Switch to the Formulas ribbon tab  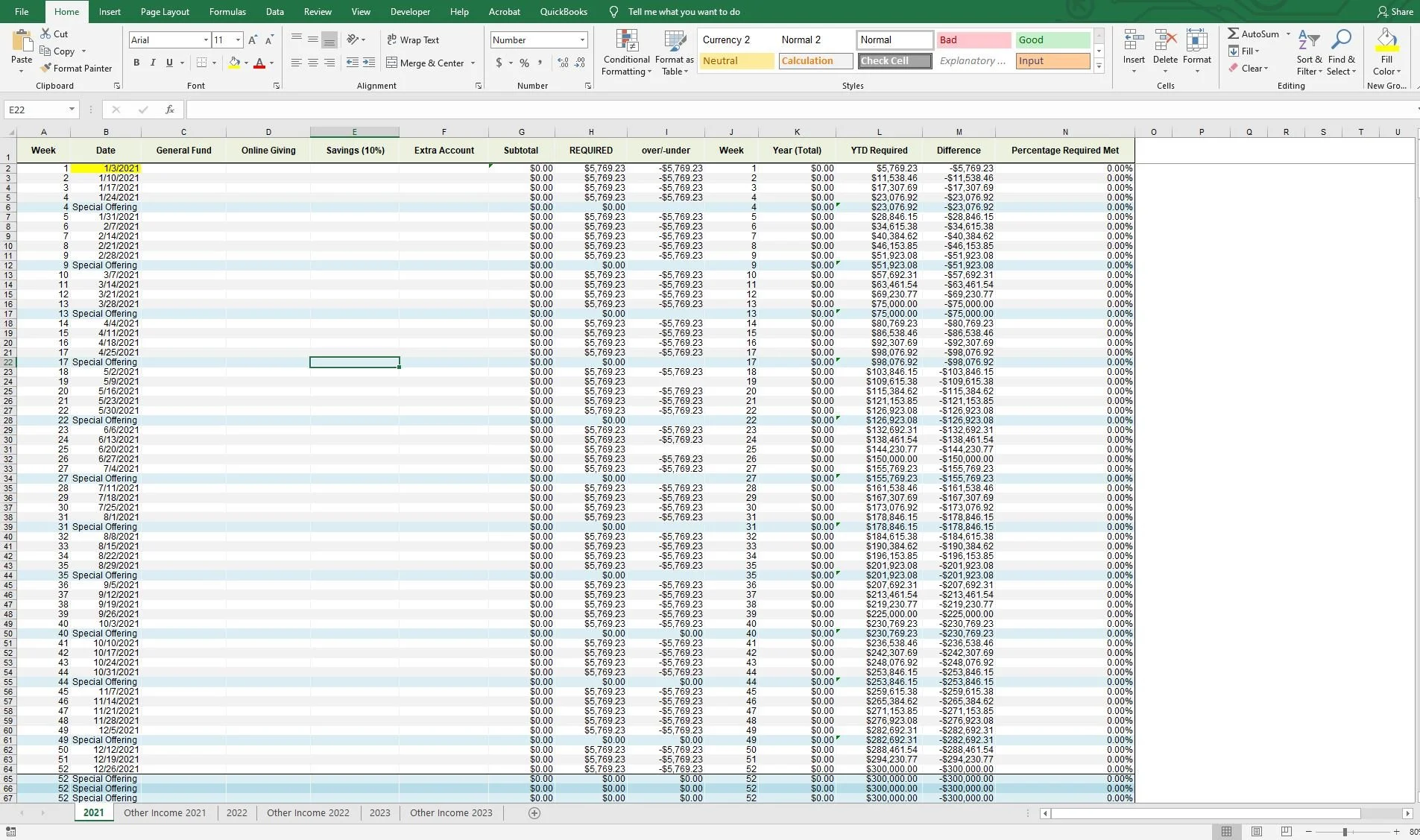[227, 11]
